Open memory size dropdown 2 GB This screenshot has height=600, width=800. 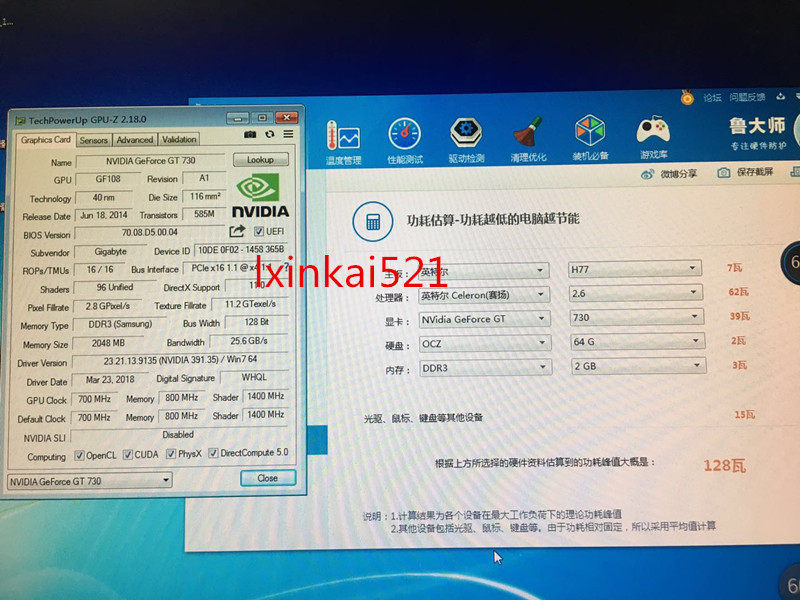coord(638,365)
